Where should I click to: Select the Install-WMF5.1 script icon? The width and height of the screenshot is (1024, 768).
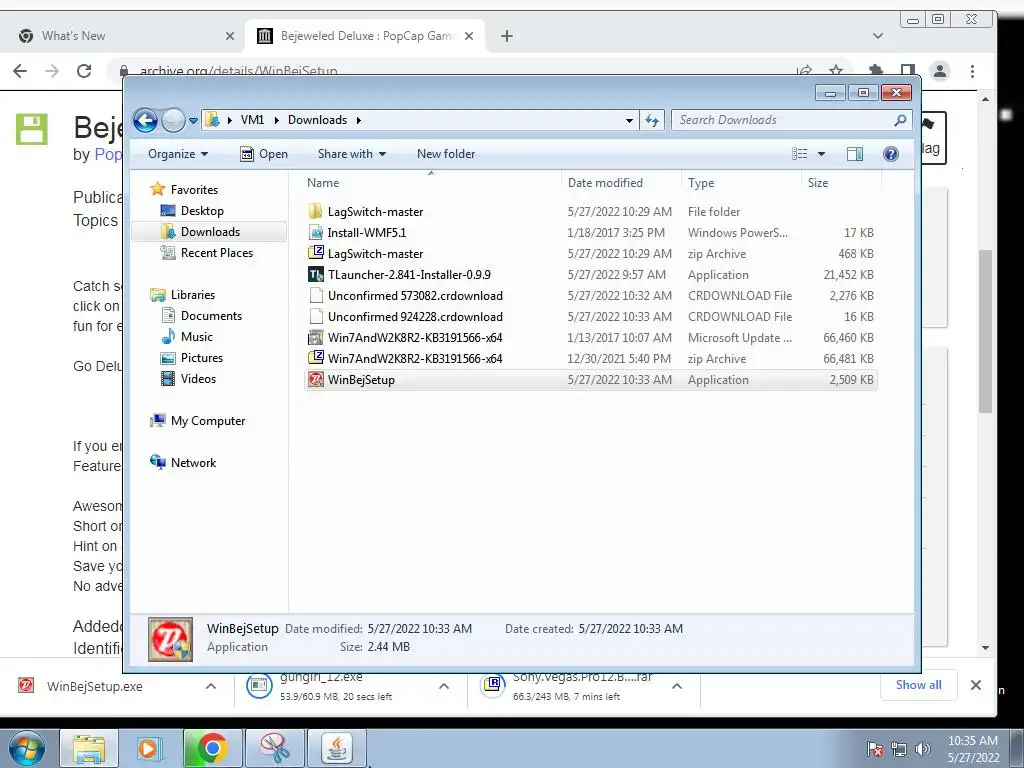coord(315,232)
